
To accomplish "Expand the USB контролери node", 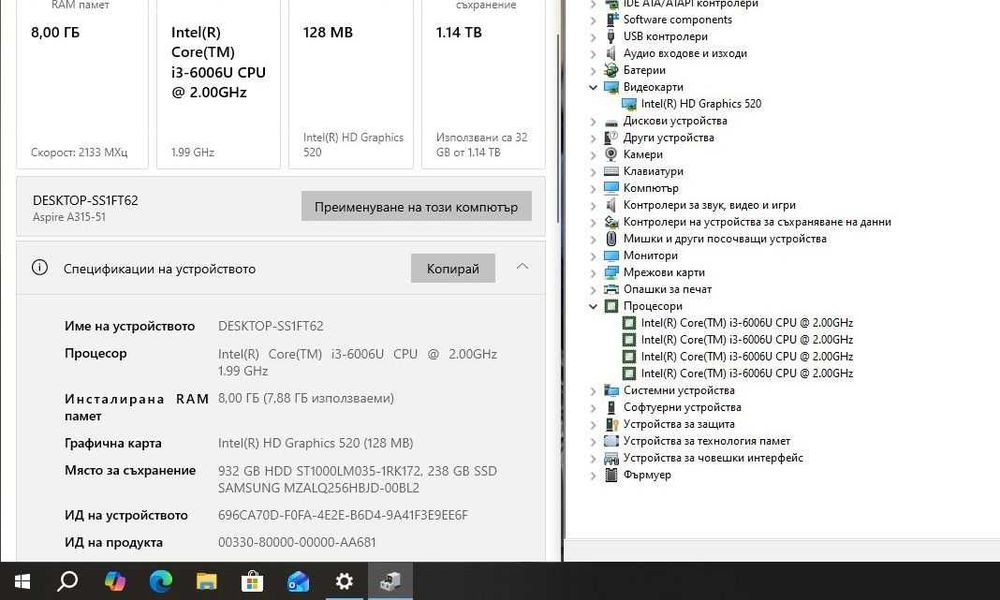I will tap(593, 37).
